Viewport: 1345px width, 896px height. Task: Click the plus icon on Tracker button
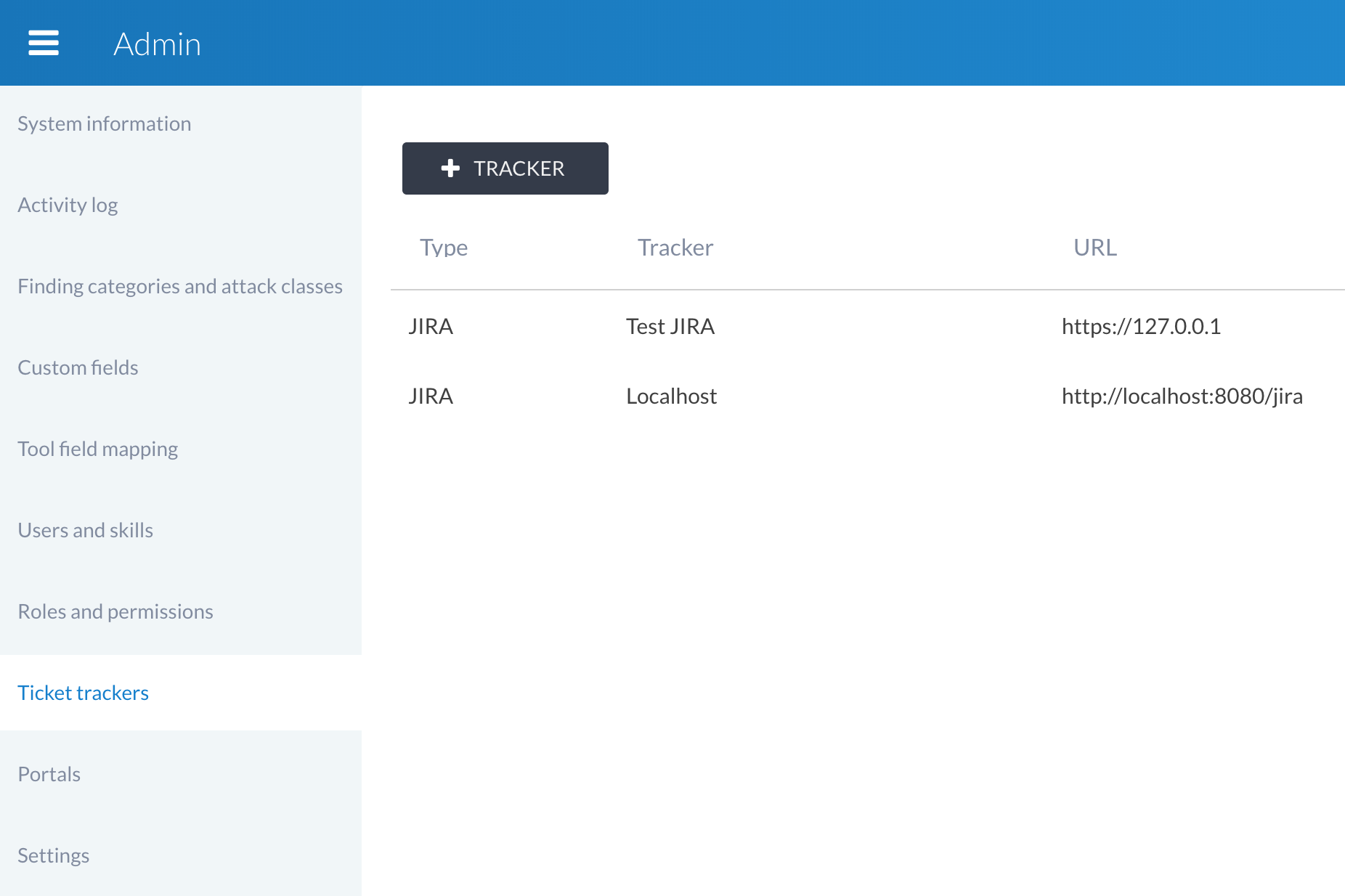click(450, 168)
